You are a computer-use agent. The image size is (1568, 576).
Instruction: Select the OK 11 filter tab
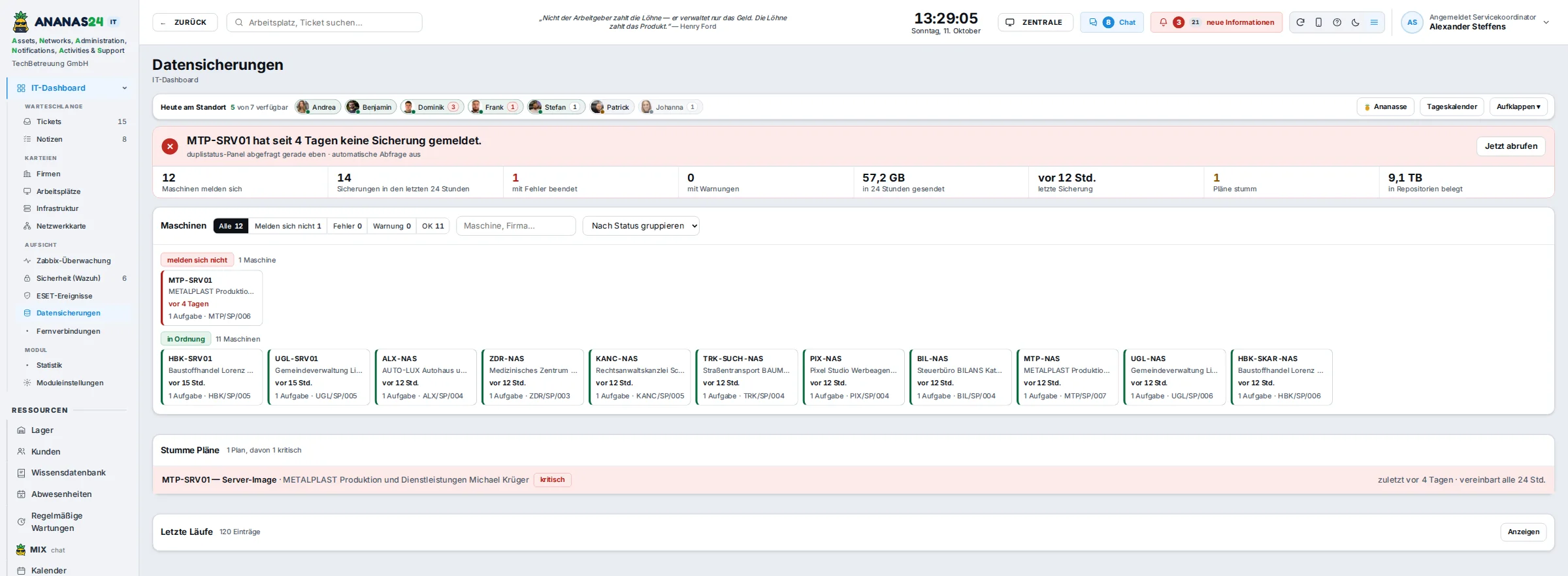[433, 226]
